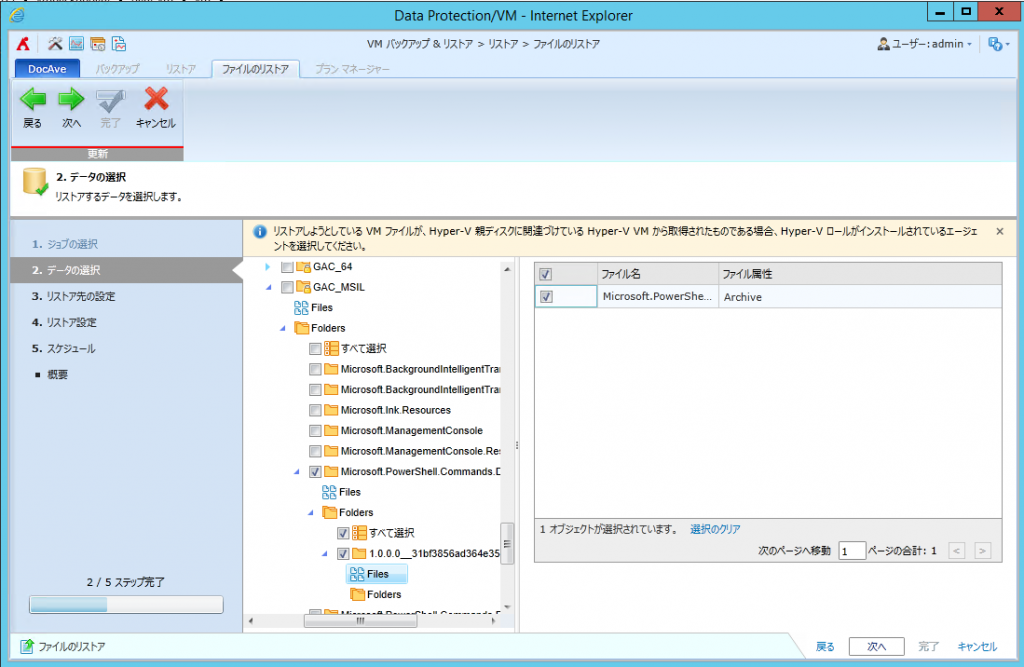Image resolution: width=1024 pixels, height=667 pixels.
Task: Click the 2 / 5 step progress bar
Action: (x=126, y=604)
